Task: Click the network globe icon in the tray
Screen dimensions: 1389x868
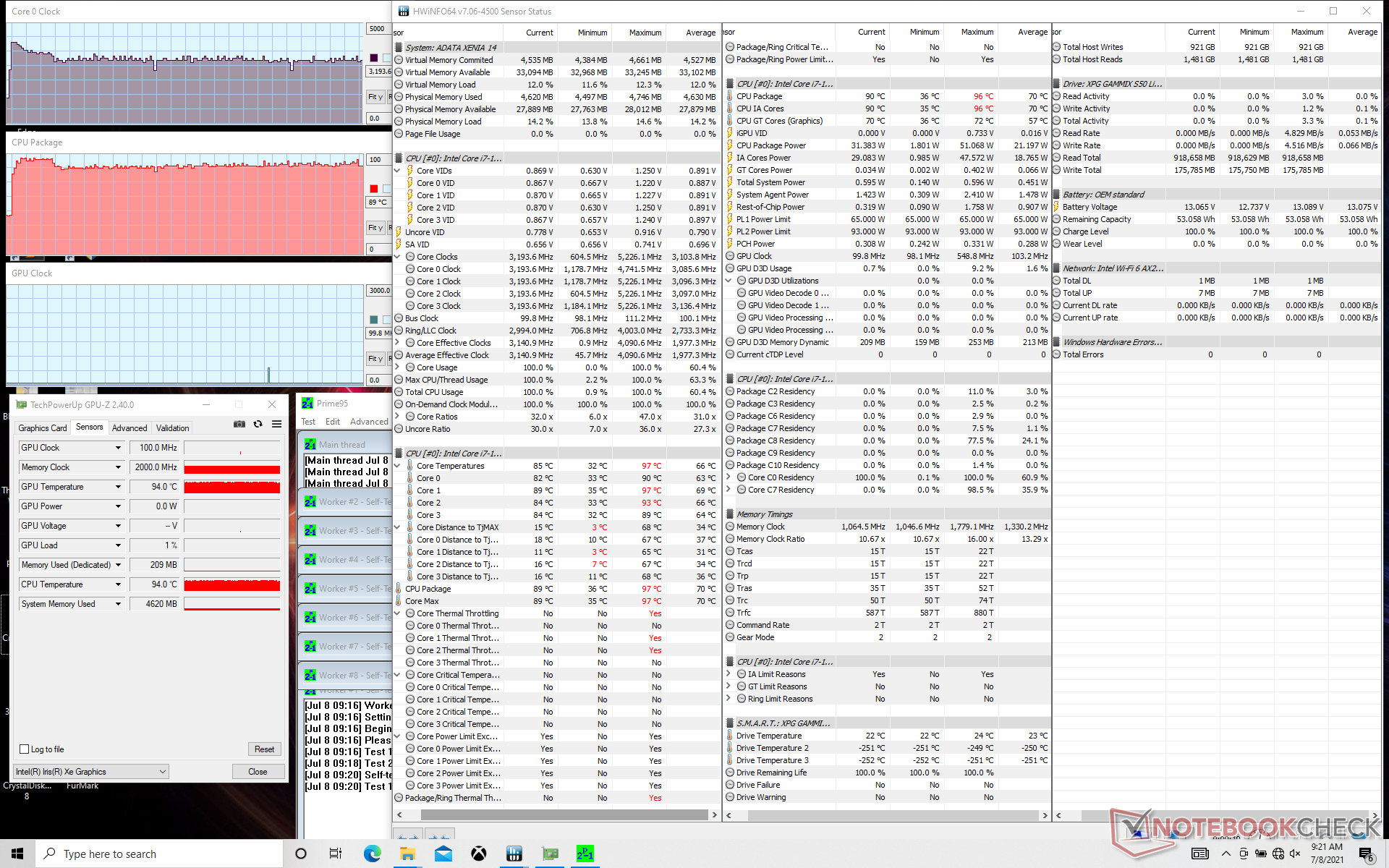Action: 1278,854
